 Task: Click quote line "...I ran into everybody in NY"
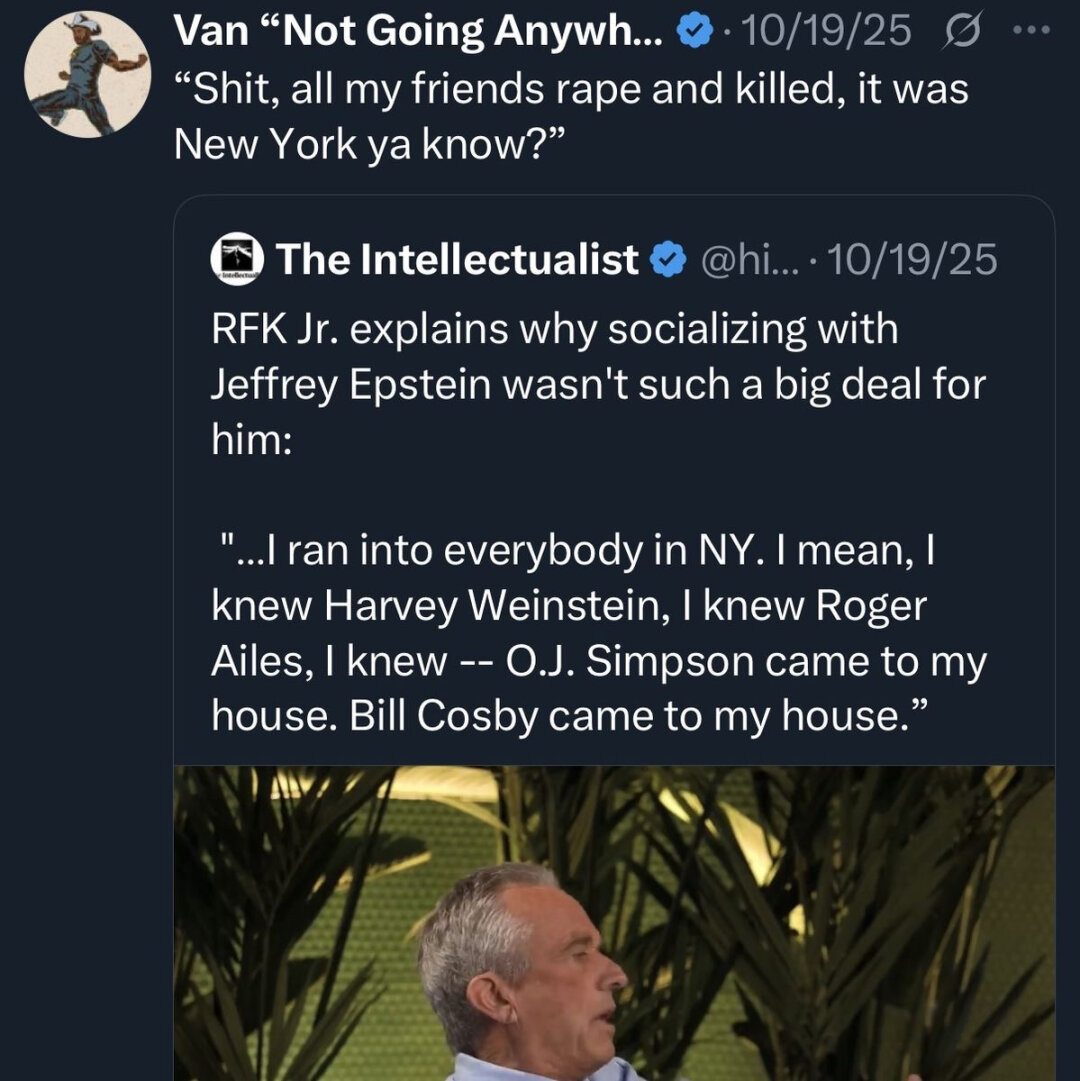coord(575,552)
